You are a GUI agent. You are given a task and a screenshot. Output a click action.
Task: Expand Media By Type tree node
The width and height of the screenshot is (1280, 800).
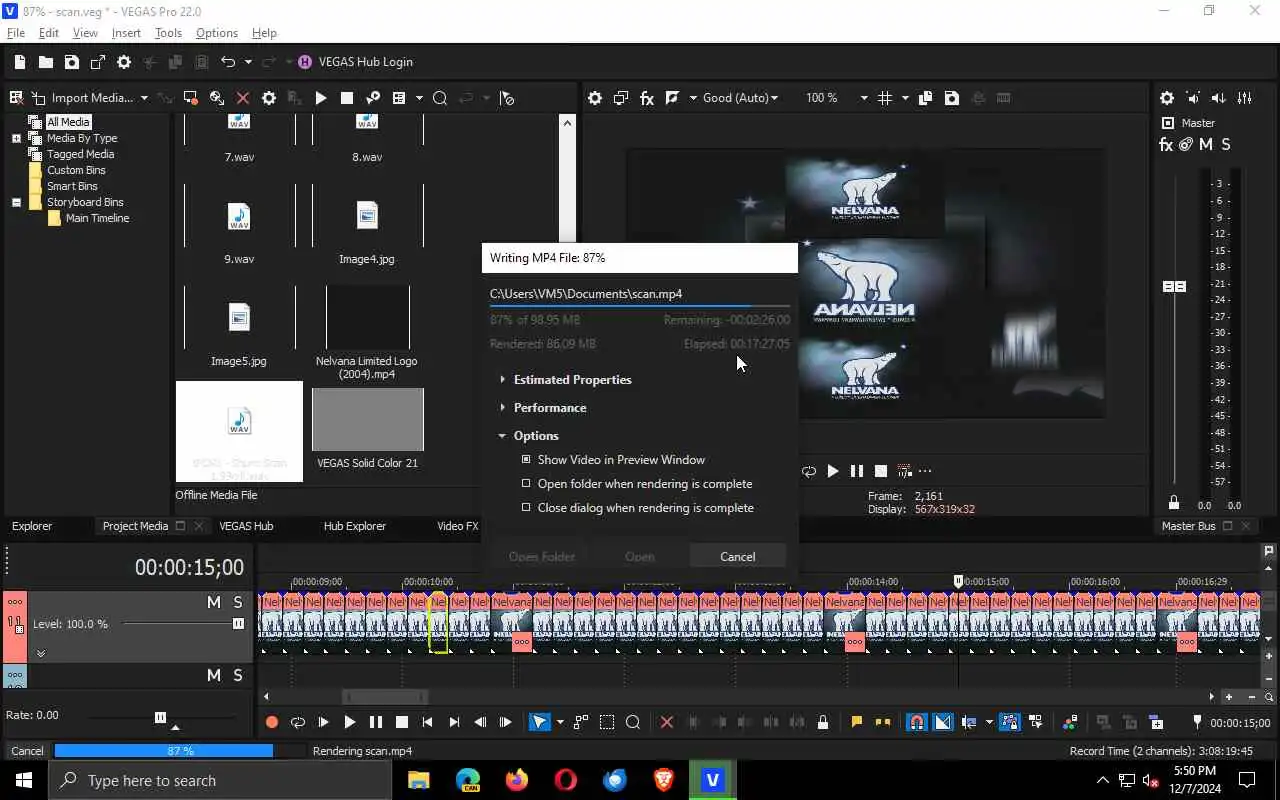tap(16, 138)
